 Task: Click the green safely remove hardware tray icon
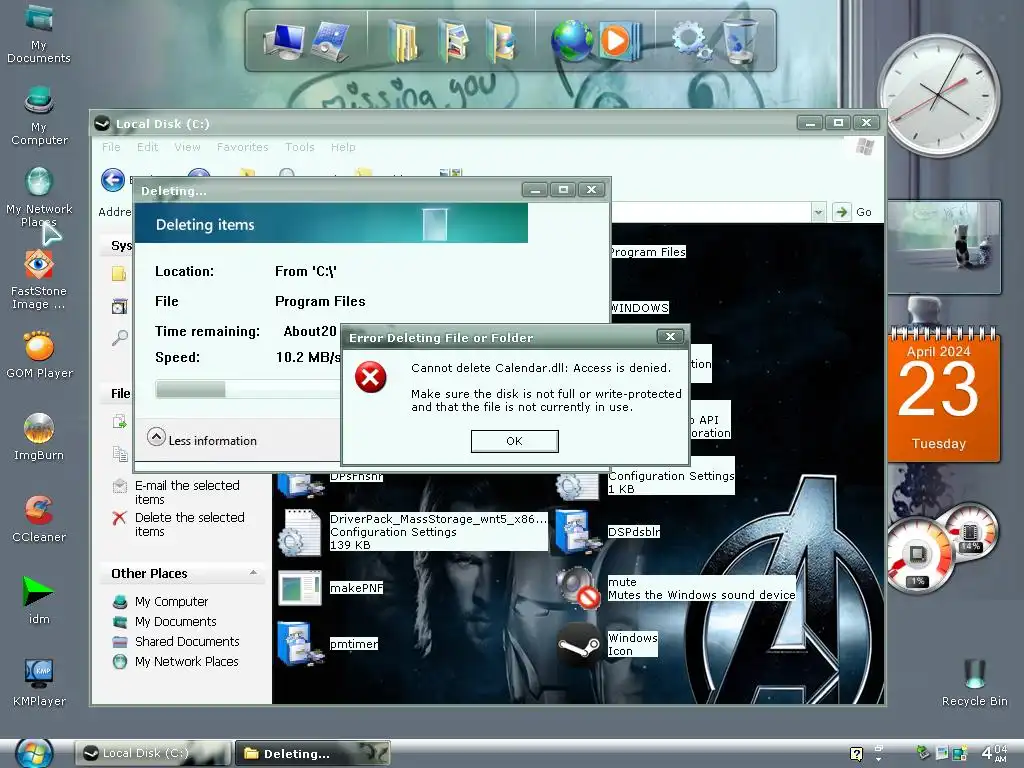[x=923, y=752]
